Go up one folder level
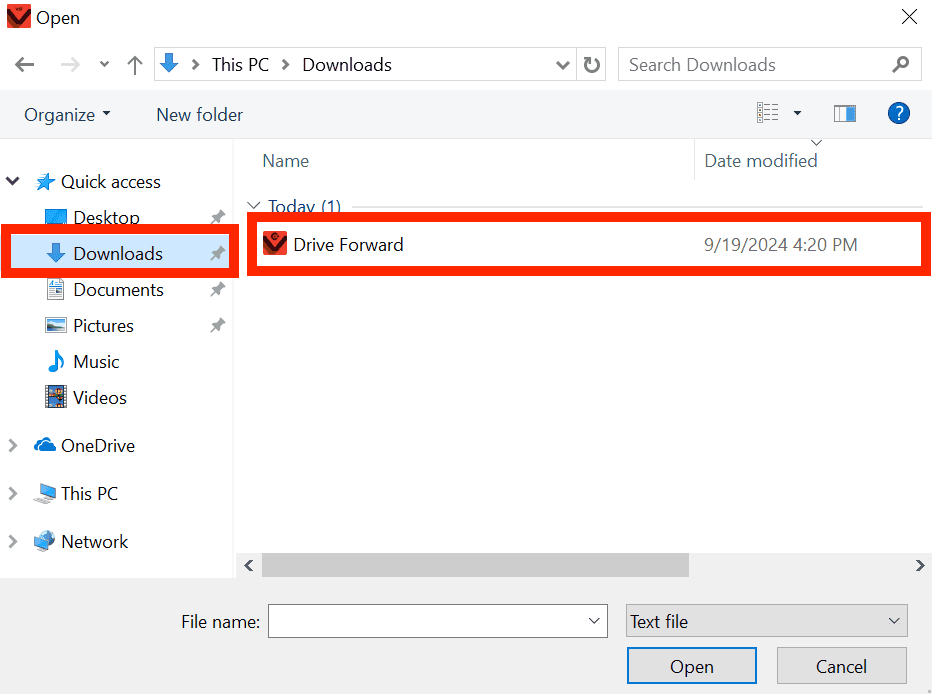 pyautogui.click(x=134, y=64)
